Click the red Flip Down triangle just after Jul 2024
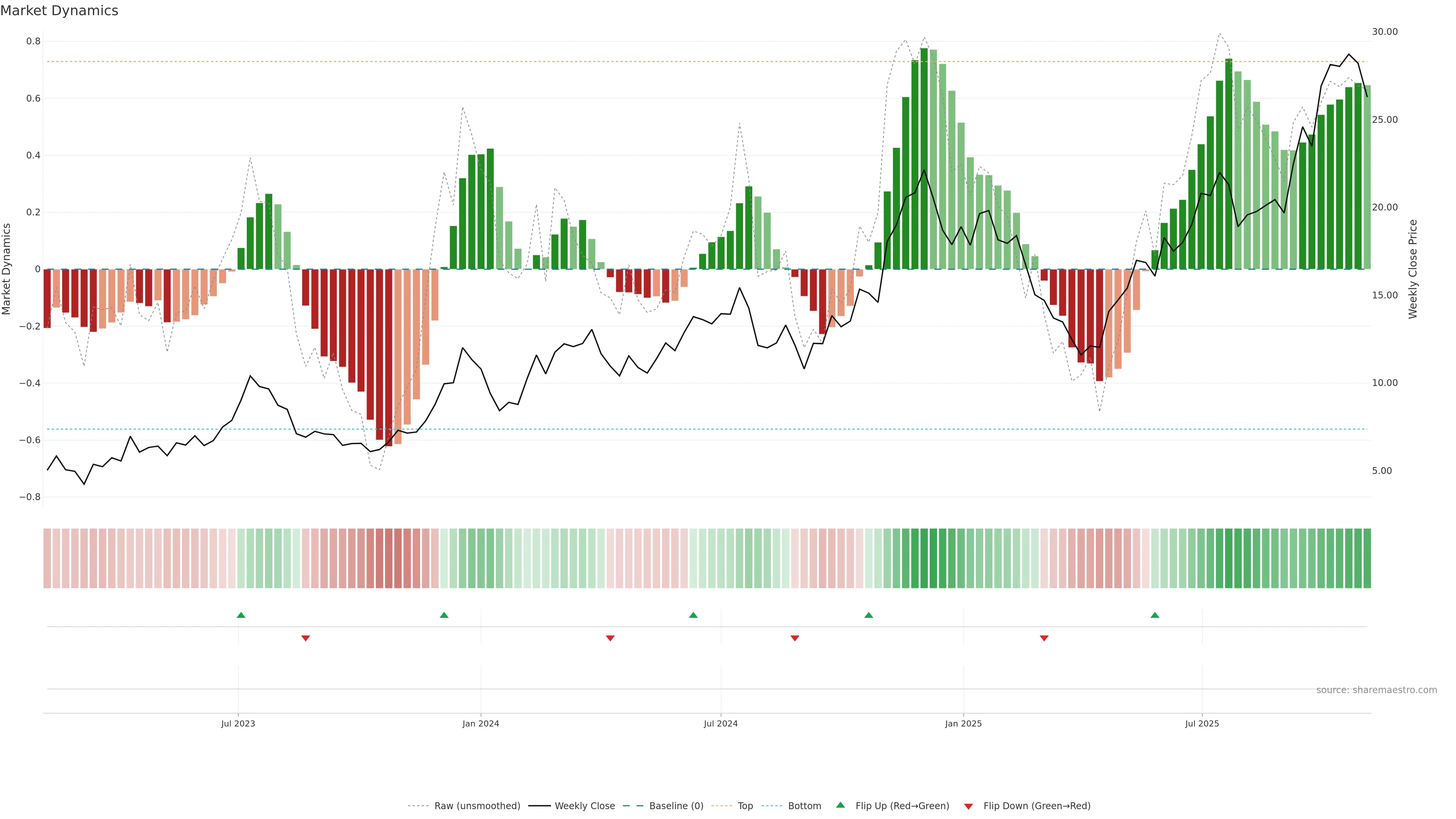1456x819 pixels. 795,638
